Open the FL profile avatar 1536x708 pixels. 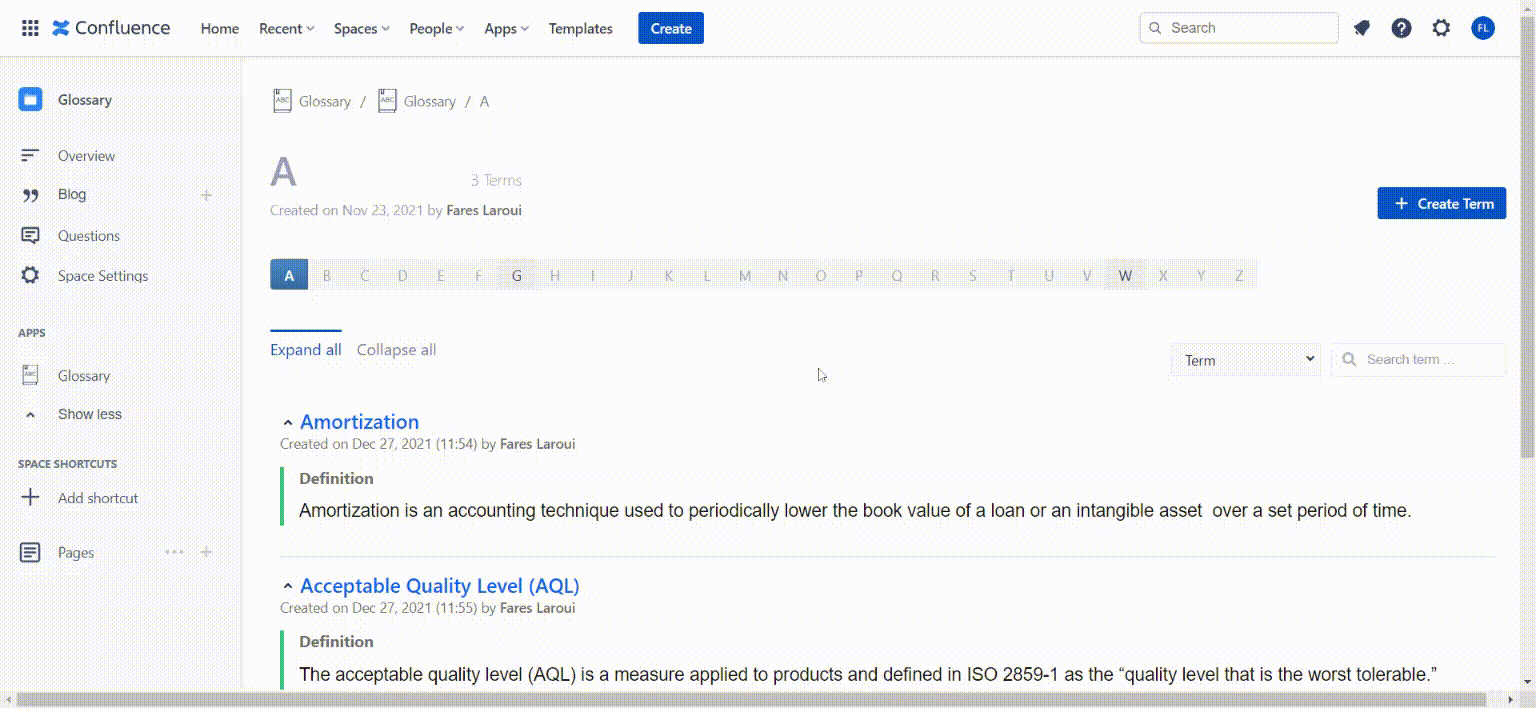1483,27
